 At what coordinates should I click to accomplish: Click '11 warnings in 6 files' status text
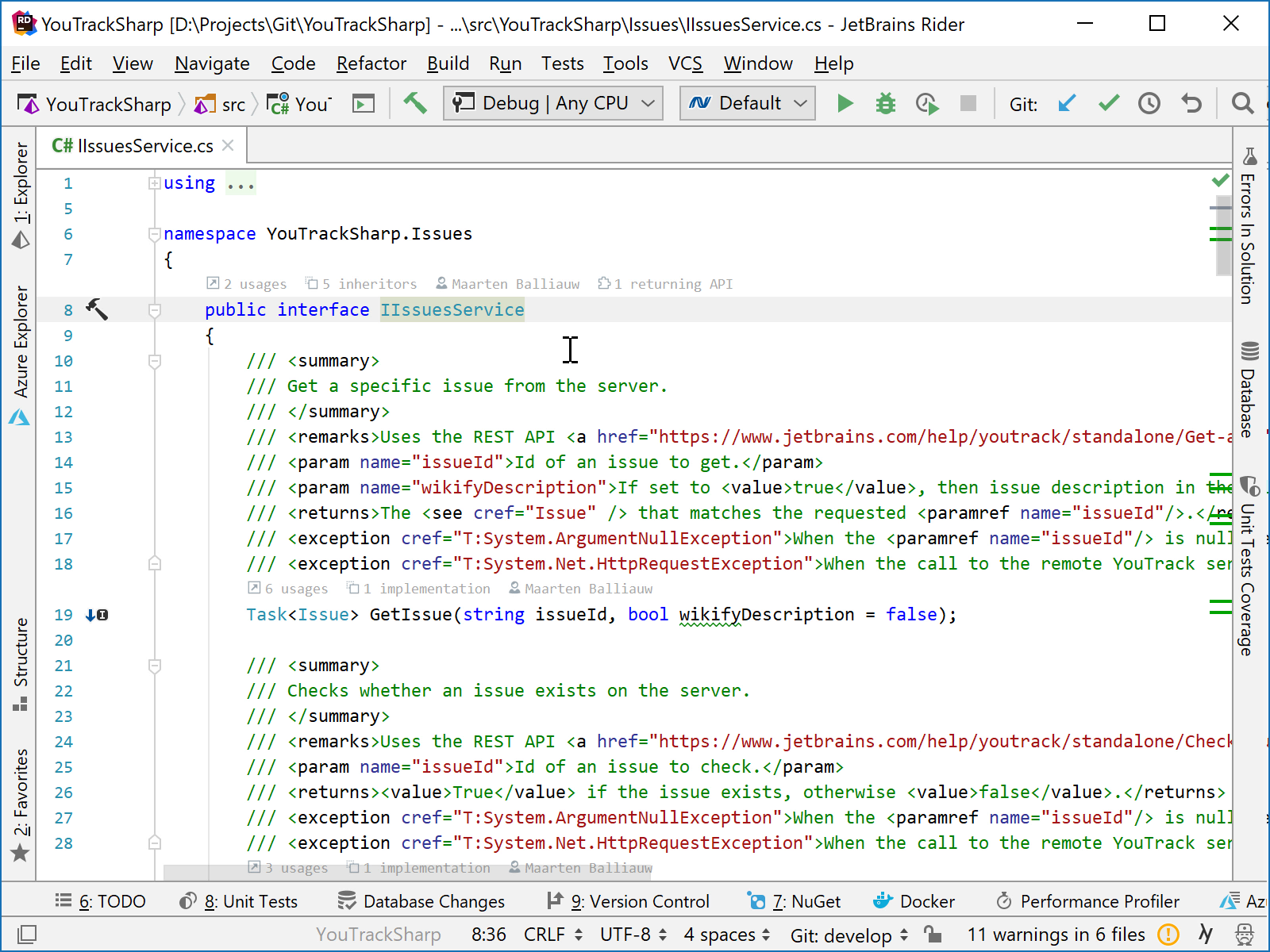click(x=1056, y=935)
